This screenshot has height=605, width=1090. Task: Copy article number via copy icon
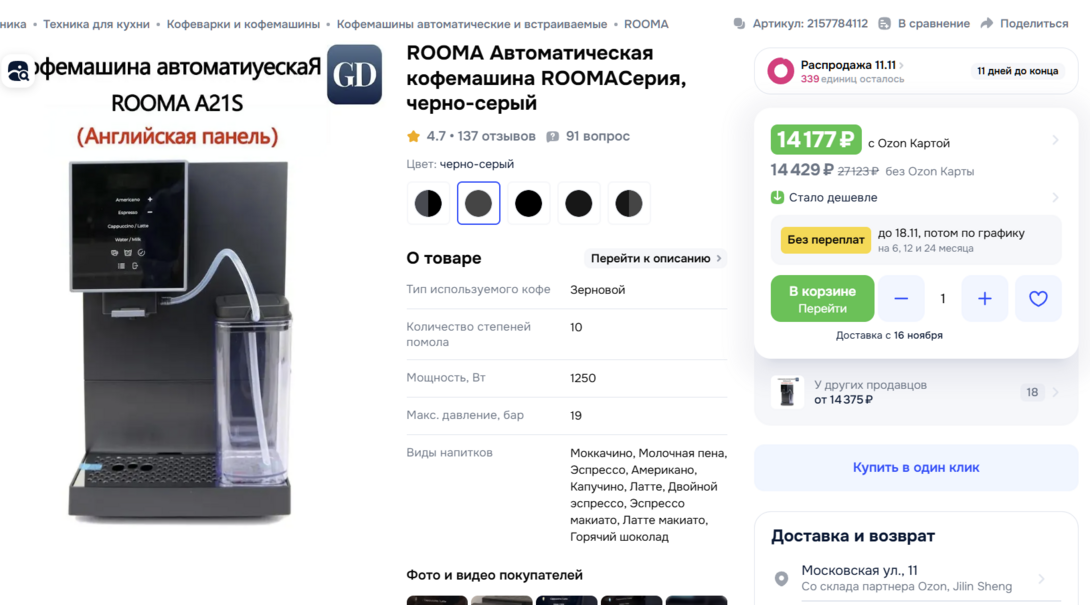coord(739,24)
